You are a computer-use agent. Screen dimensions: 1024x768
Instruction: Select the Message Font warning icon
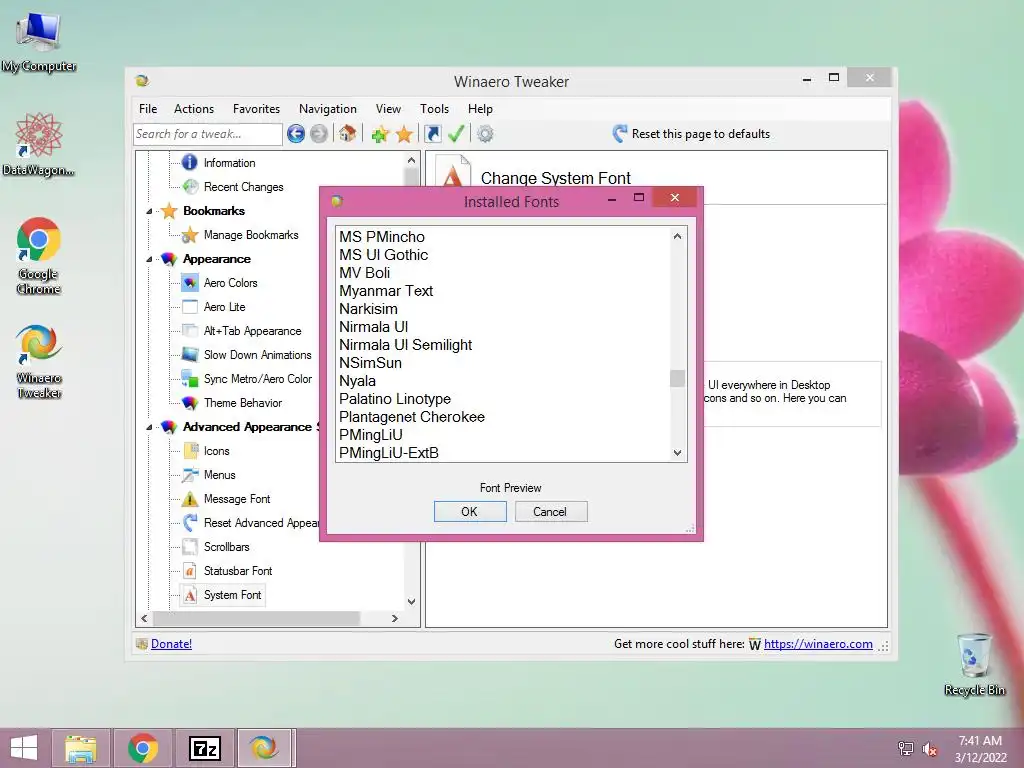pyautogui.click(x=189, y=499)
